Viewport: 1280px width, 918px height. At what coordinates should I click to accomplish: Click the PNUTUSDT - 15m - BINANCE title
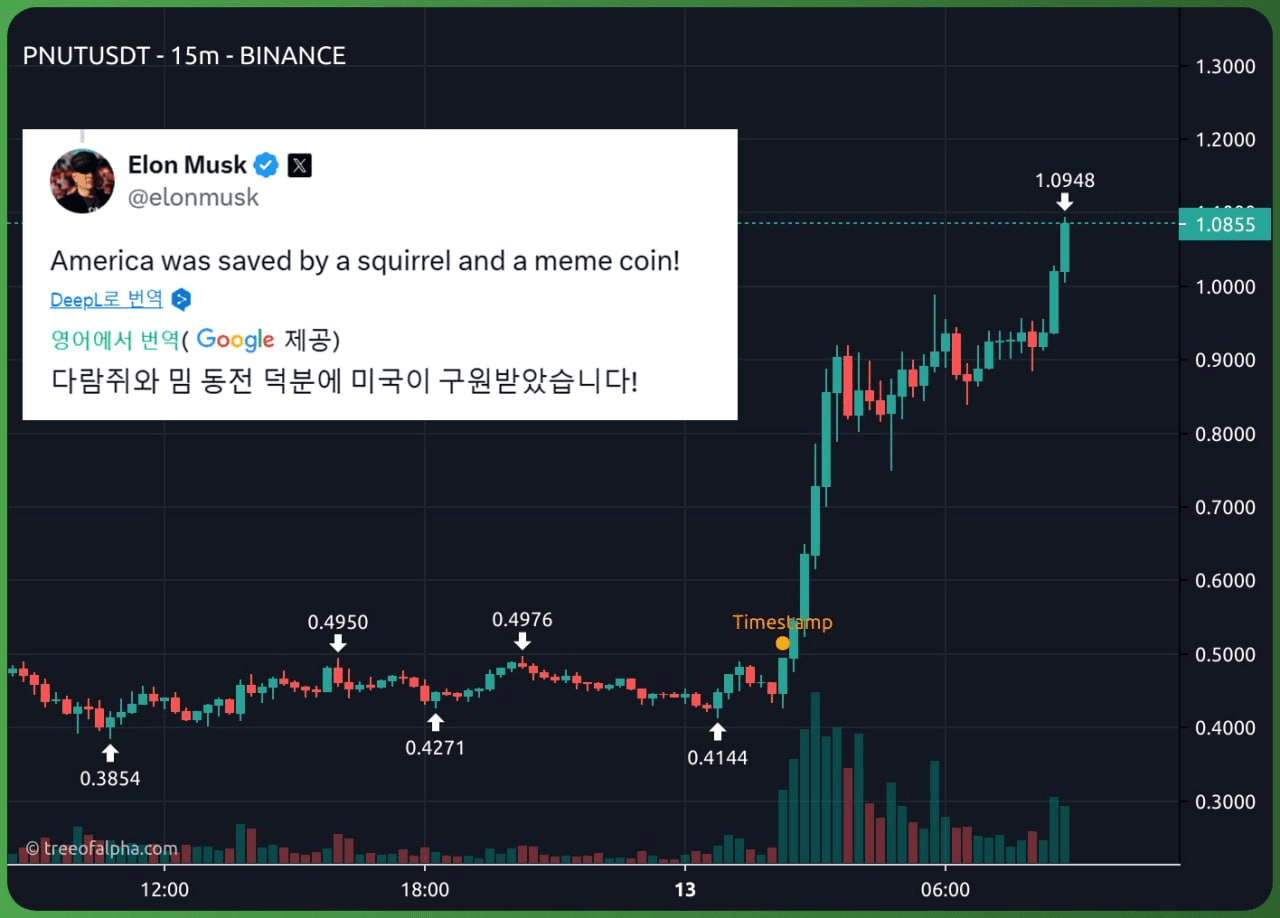(184, 56)
